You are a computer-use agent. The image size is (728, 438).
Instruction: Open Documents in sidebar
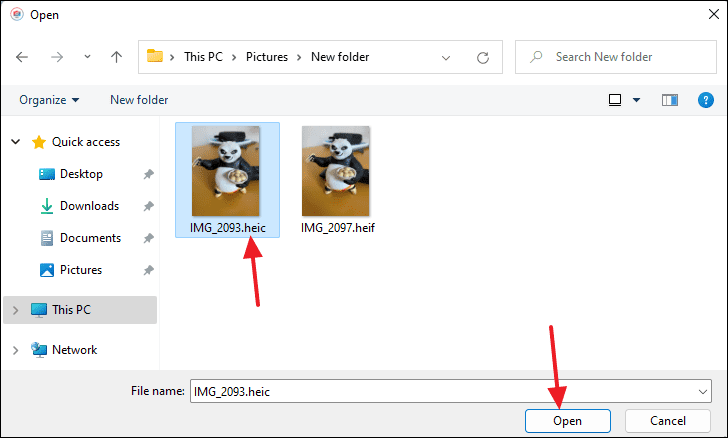pos(90,238)
